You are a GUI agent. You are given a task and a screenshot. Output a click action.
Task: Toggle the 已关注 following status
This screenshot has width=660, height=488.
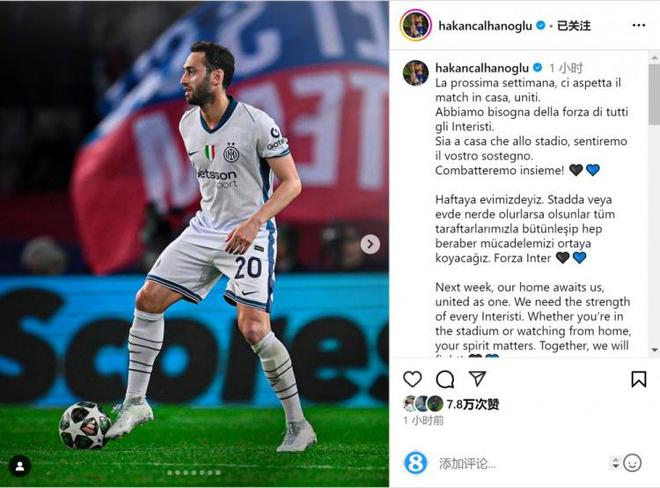pyautogui.click(x=574, y=26)
